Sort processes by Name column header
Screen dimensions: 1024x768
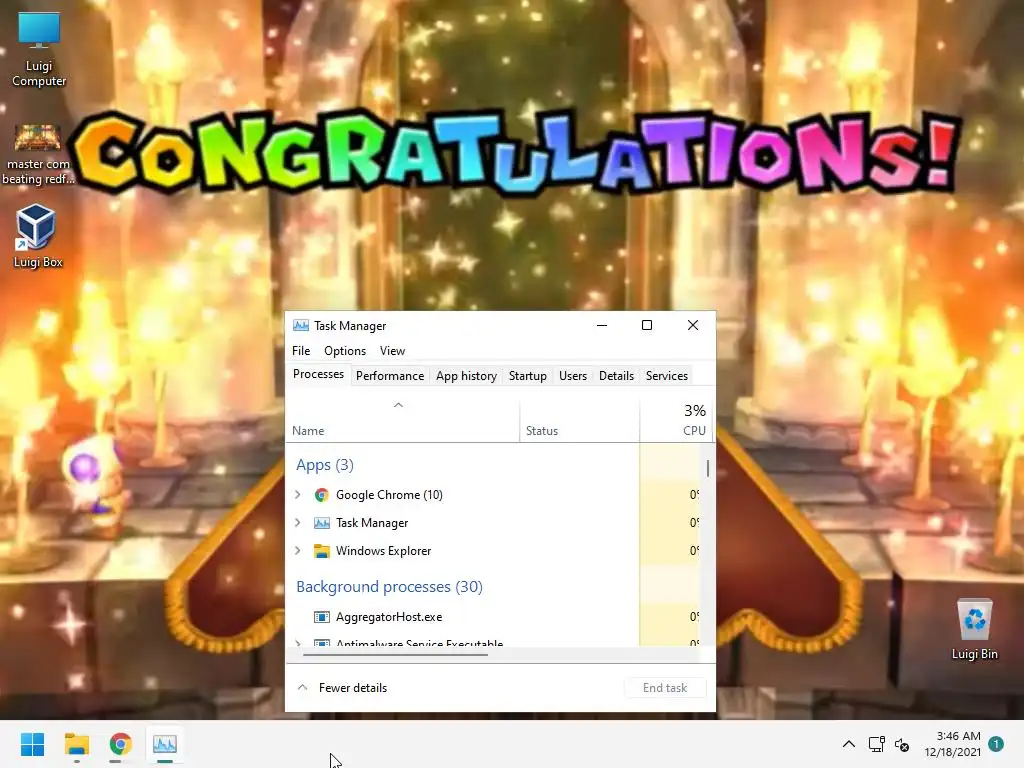click(402, 422)
